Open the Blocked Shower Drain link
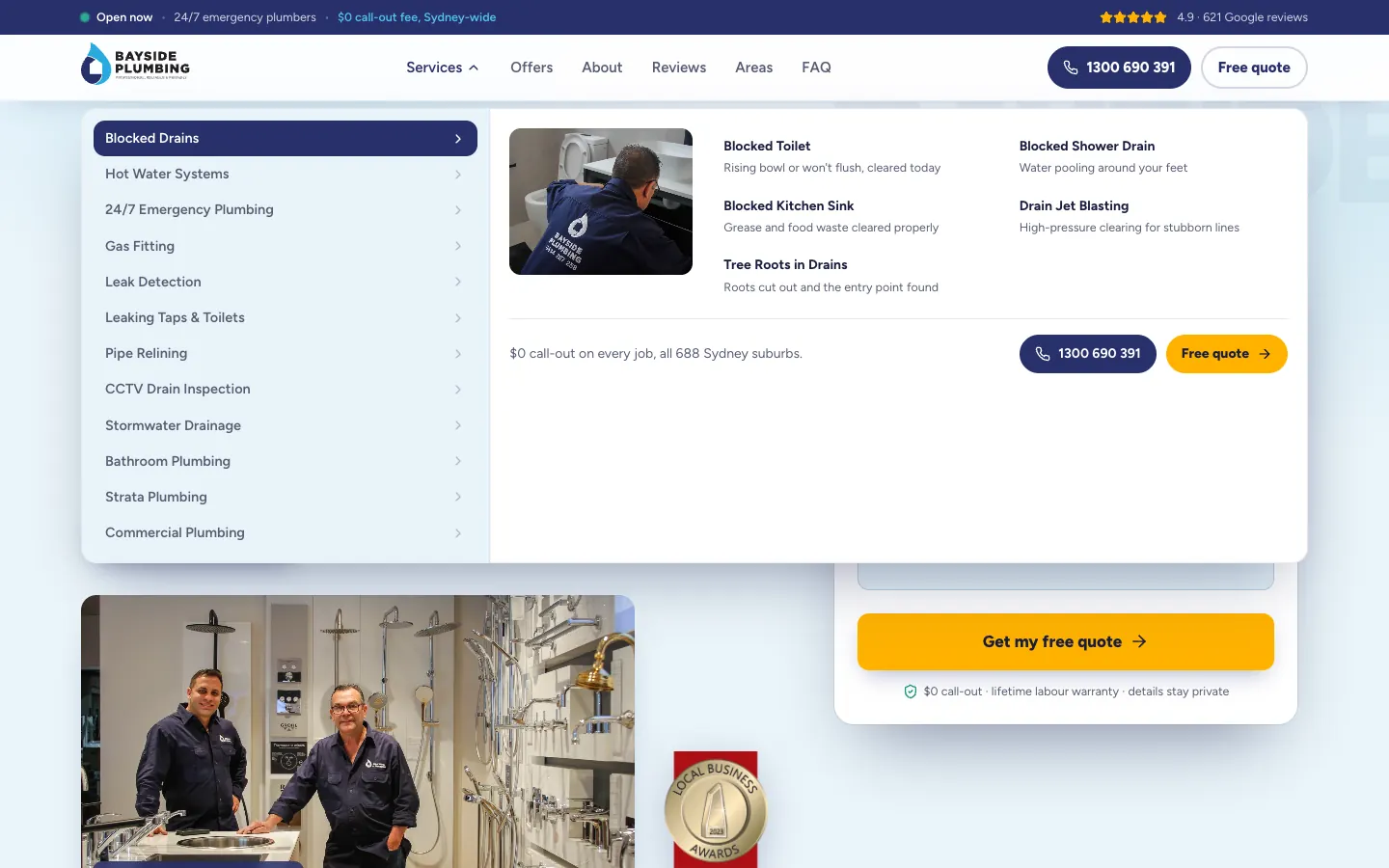The width and height of the screenshot is (1389, 868). pyautogui.click(x=1103, y=156)
